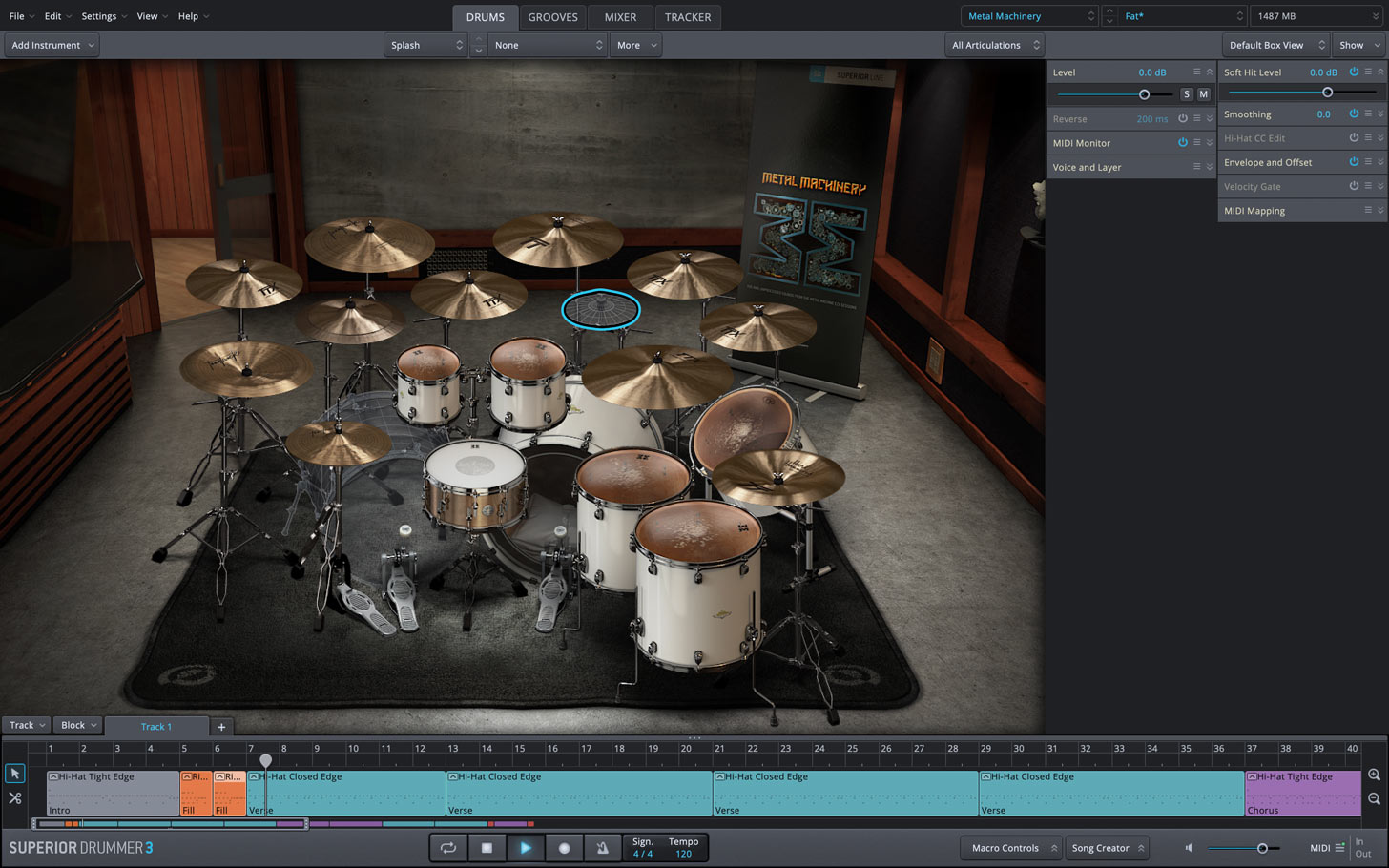Mute the instrument with M button

pyautogui.click(x=1204, y=94)
